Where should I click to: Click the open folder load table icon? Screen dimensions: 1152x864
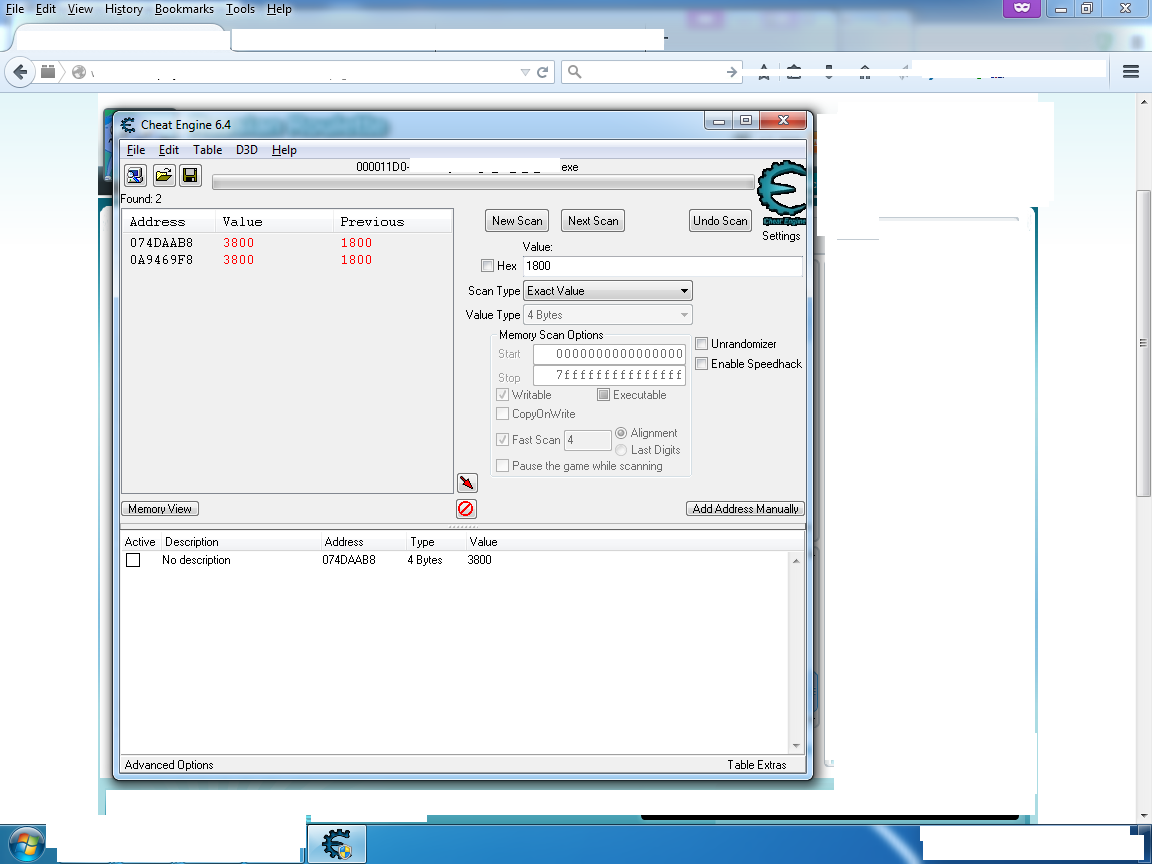163,176
